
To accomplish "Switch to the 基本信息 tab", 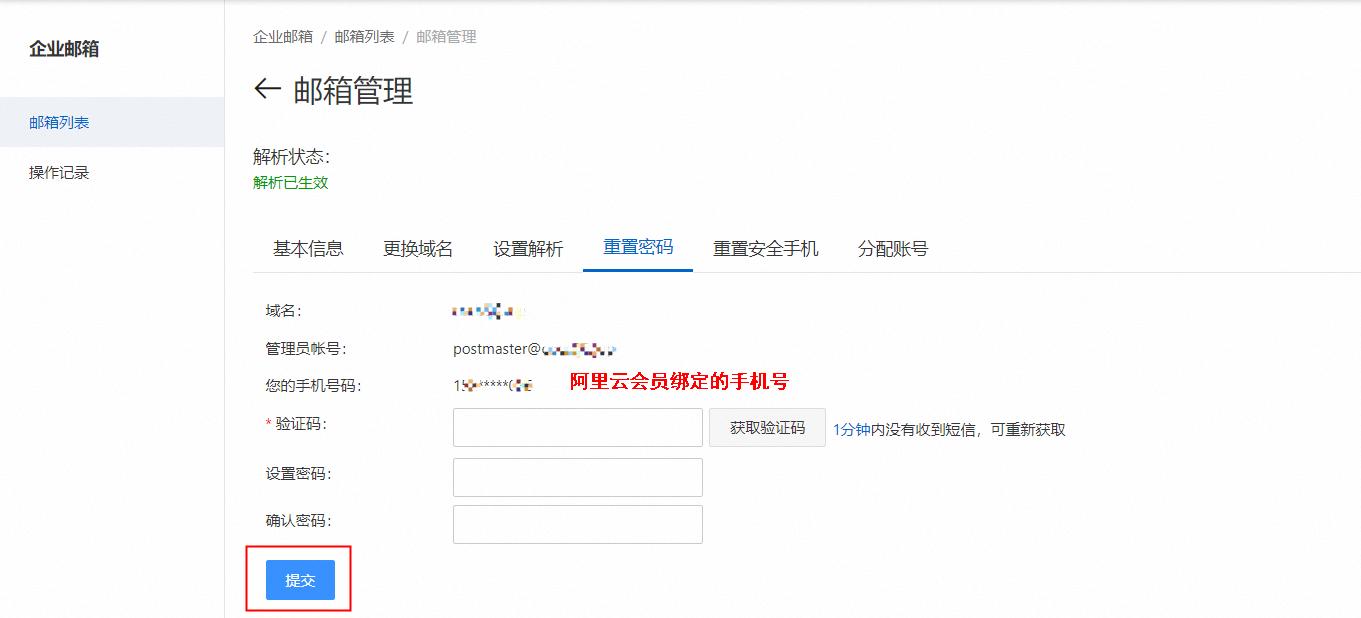I will click(x=306, y=249).
